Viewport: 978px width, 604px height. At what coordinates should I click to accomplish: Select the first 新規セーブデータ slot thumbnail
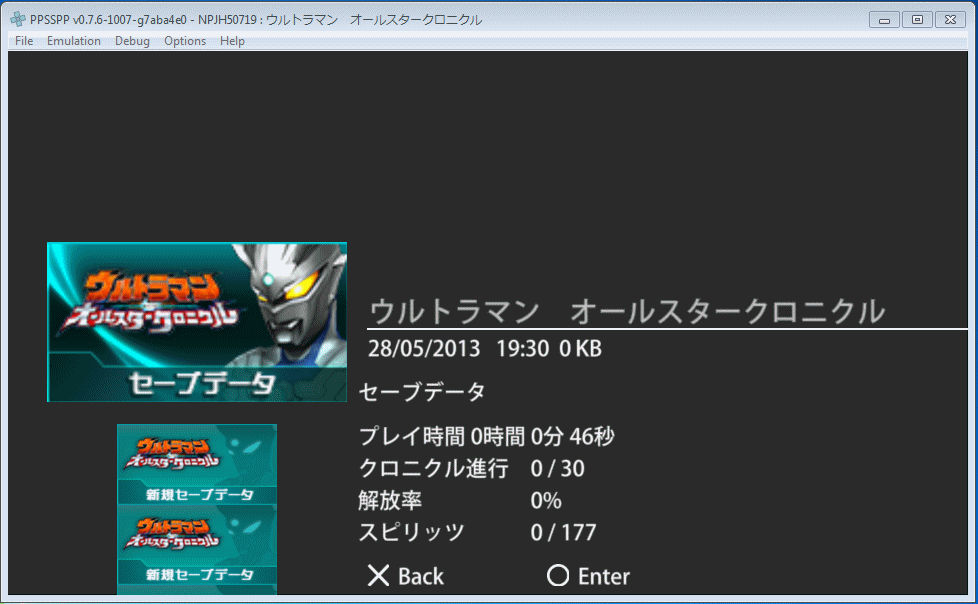[197, 464]
